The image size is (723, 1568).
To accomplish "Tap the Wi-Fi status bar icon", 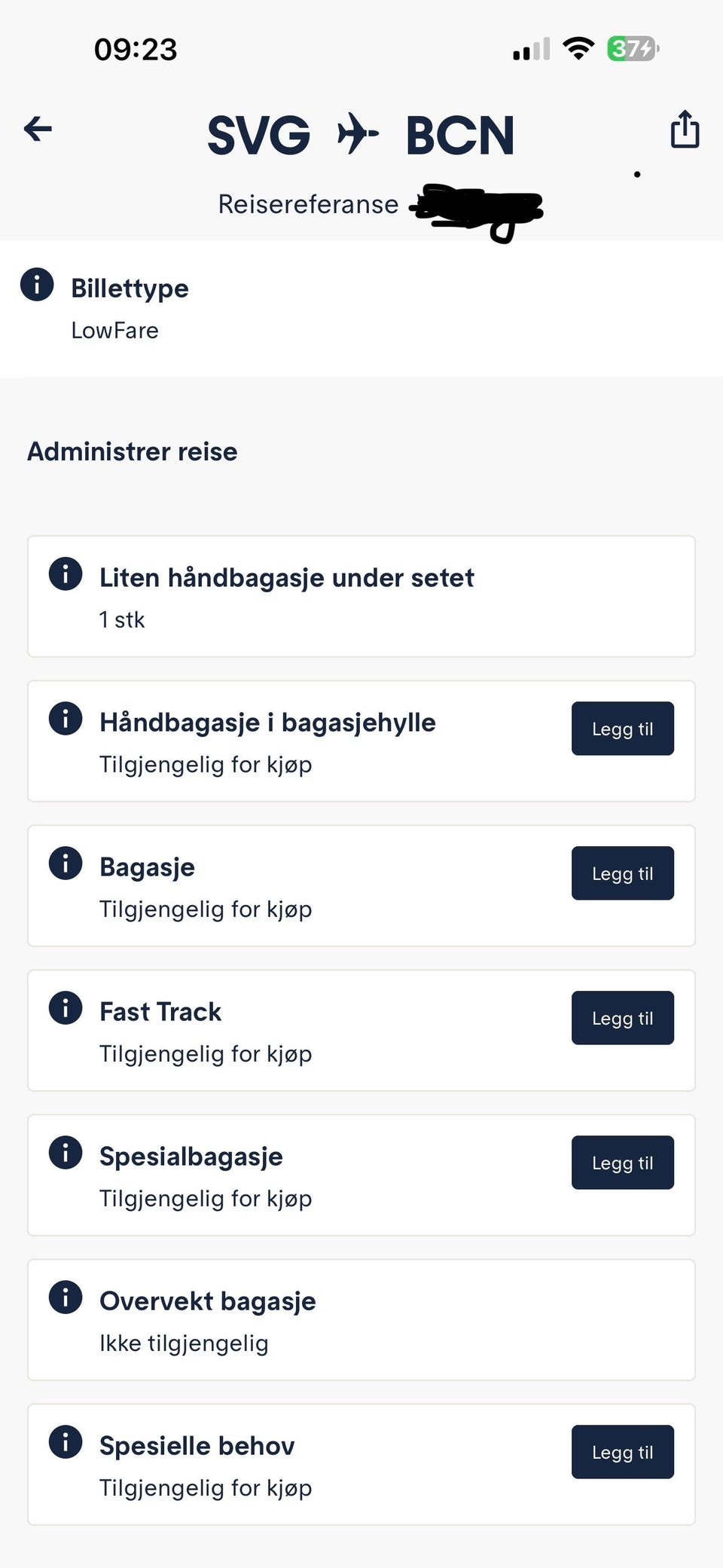I will (578, 49).
